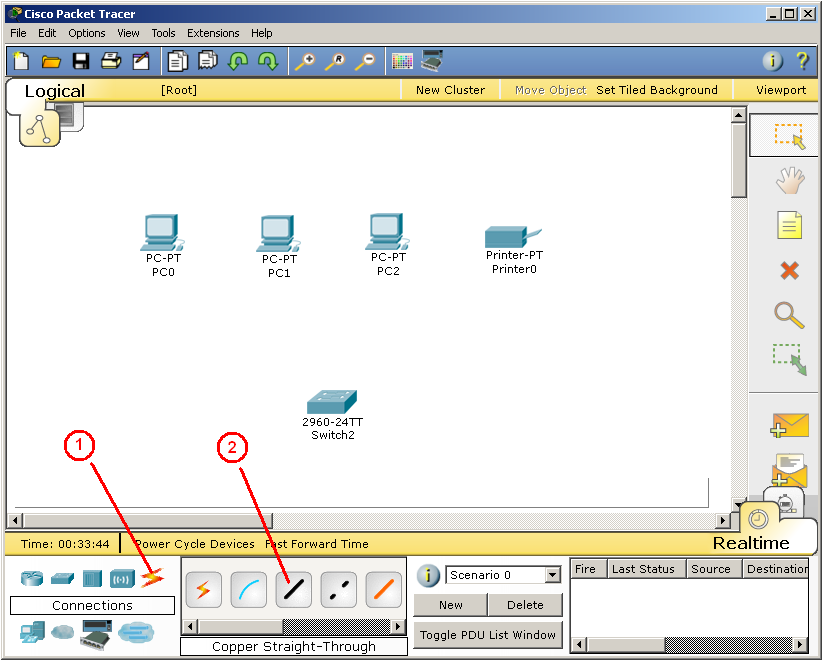Click the Copy icon in toolbar
Viewport: 824px width, 662px height.
[178, 61]
